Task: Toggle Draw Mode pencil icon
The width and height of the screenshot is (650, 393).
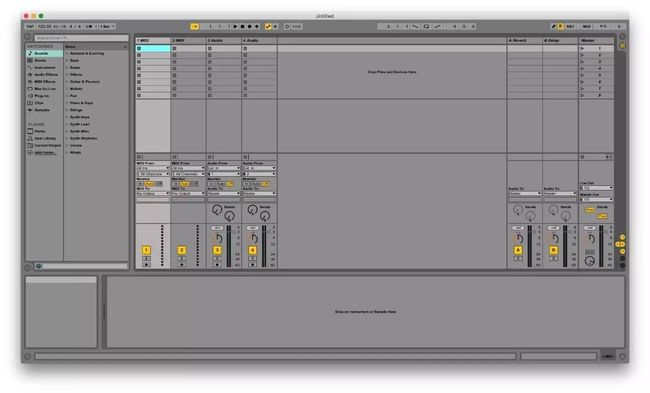Action: point(553,27)
